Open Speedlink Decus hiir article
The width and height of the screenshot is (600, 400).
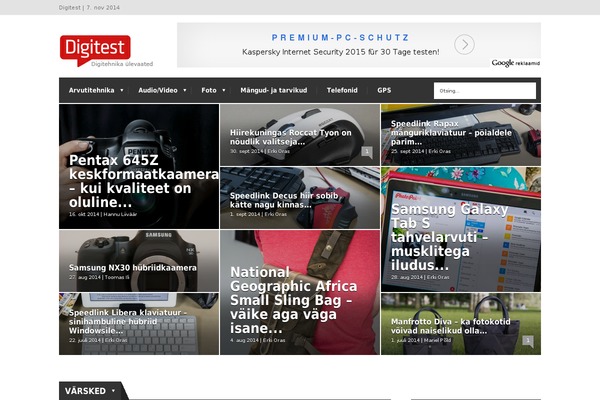click(284, 200)
